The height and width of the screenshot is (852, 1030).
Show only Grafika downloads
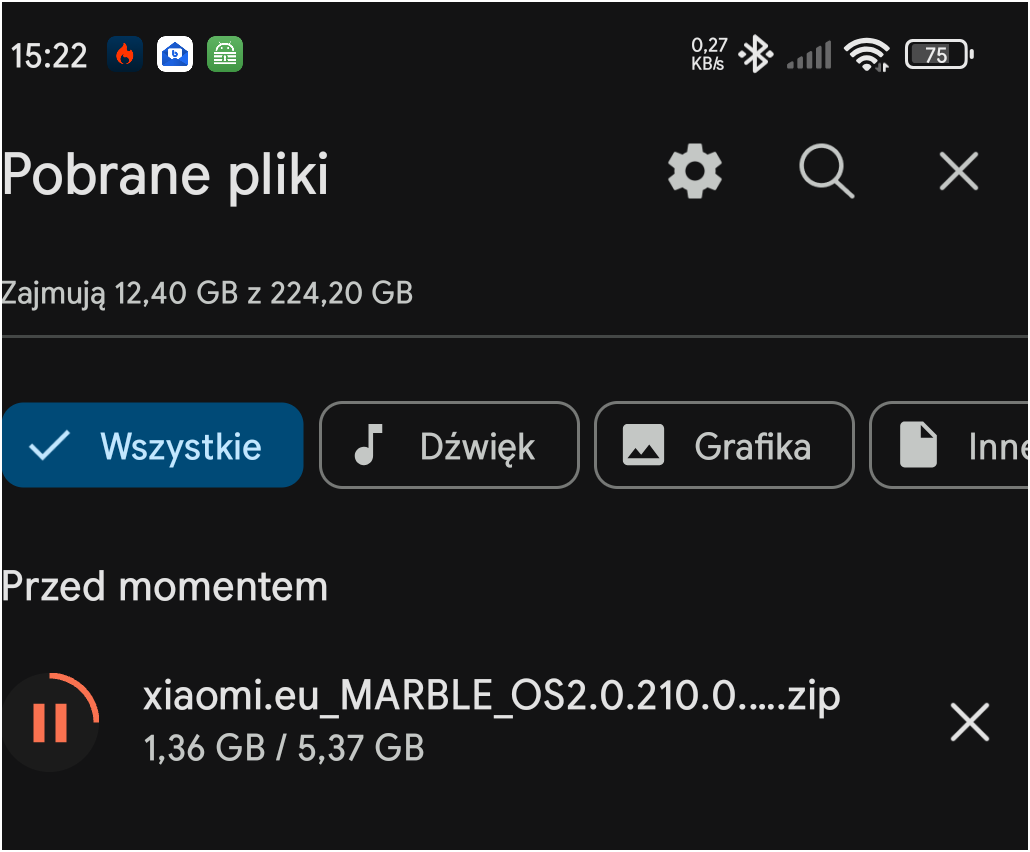(724, 446)
